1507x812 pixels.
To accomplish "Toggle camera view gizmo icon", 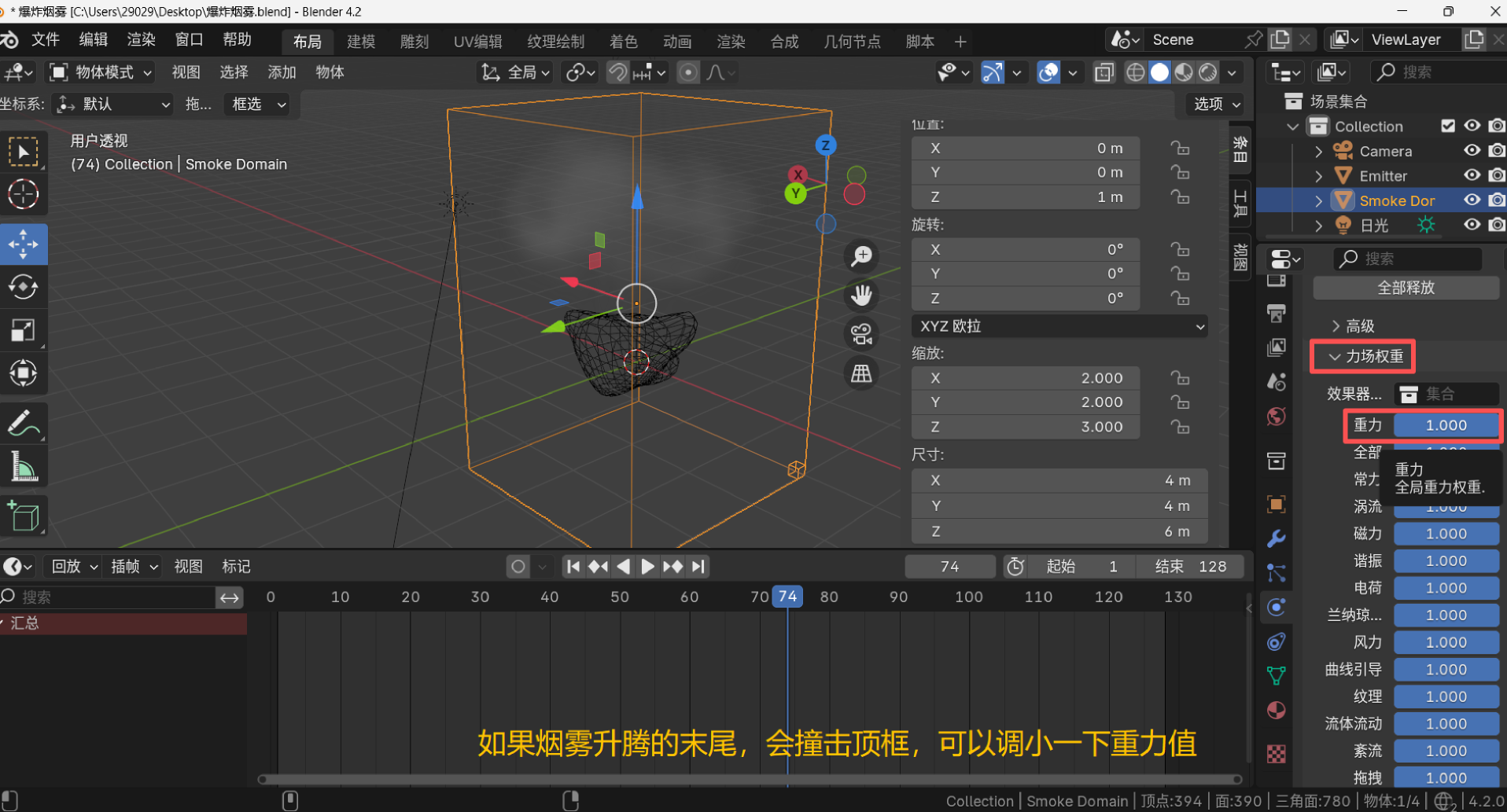I will coord(862,334).
